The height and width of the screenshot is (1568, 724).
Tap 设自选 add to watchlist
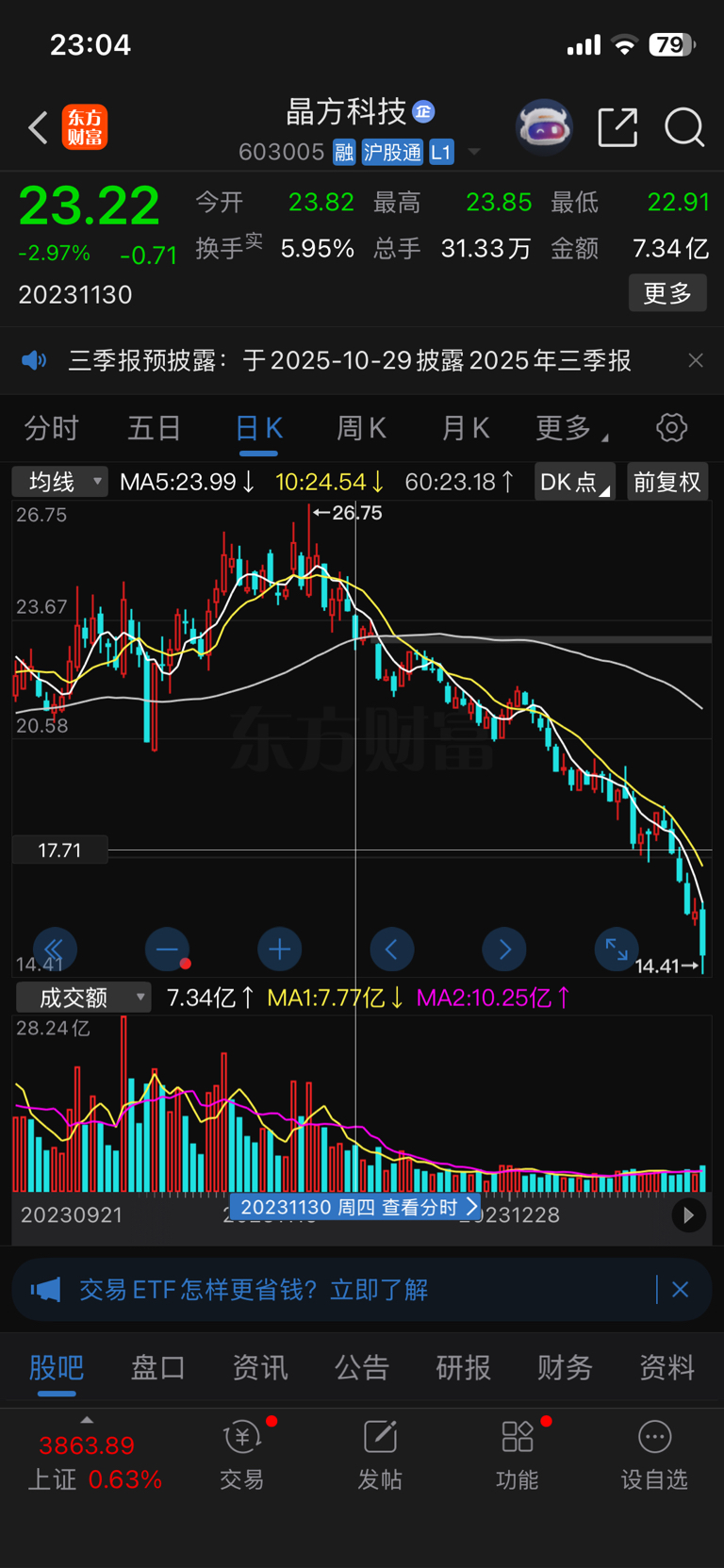[x=654, y=1457]
